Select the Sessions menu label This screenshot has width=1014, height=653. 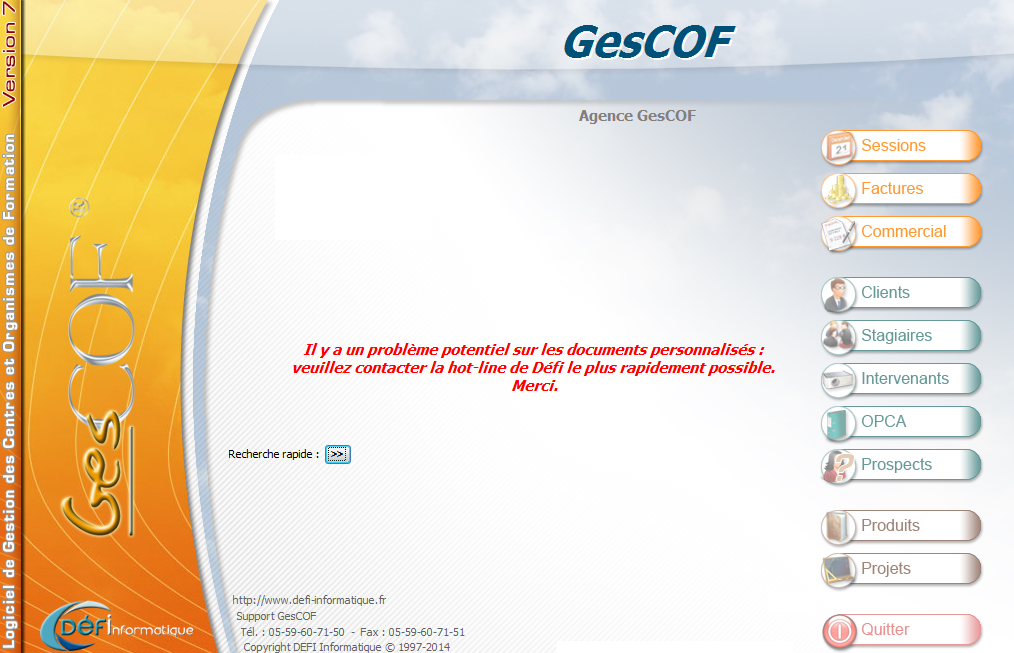893,146
